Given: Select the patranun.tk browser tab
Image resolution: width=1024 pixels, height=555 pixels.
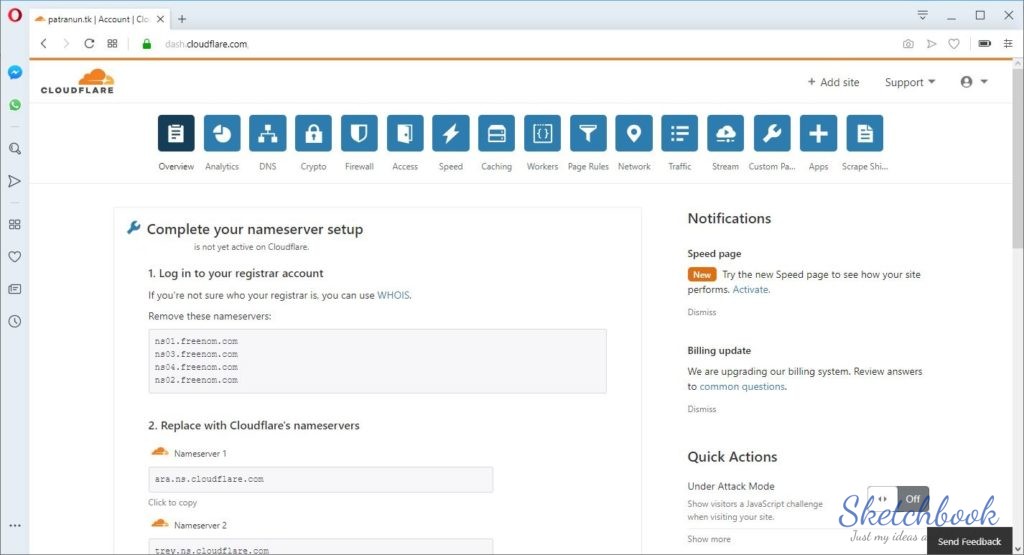Looking at the screenshot, I should point(98,19).
